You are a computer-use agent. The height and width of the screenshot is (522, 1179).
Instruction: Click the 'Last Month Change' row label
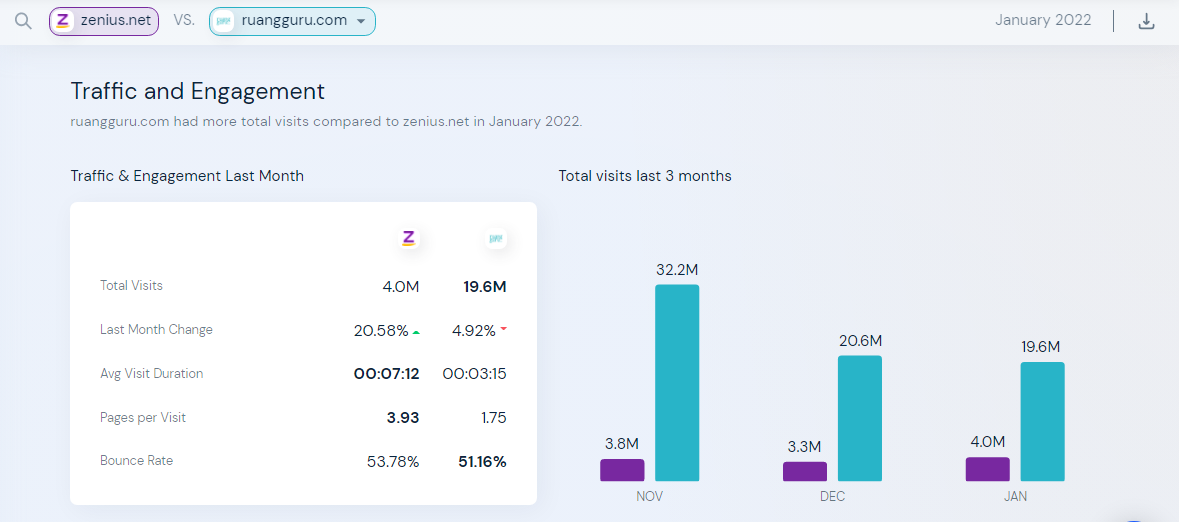(x=156, y=329)
